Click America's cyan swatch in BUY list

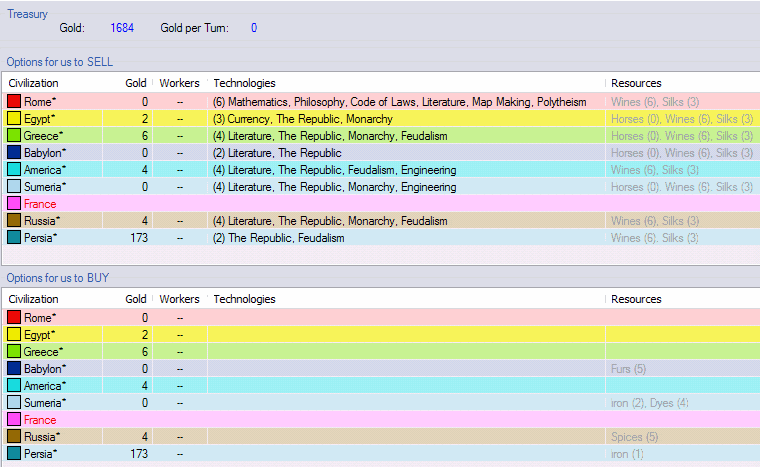coord(14,385)
